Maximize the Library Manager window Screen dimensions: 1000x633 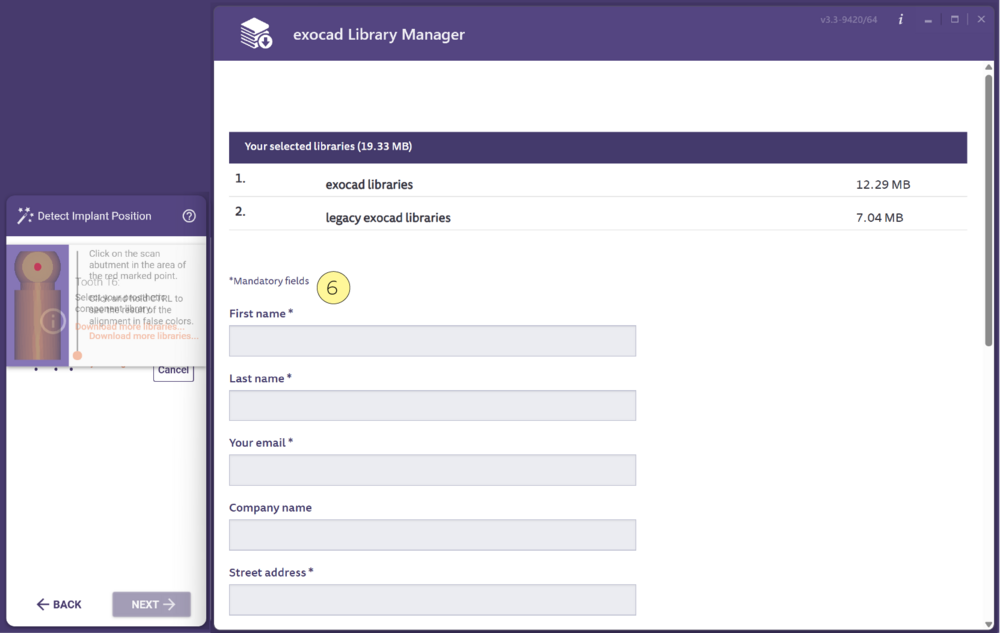(955, 20)
